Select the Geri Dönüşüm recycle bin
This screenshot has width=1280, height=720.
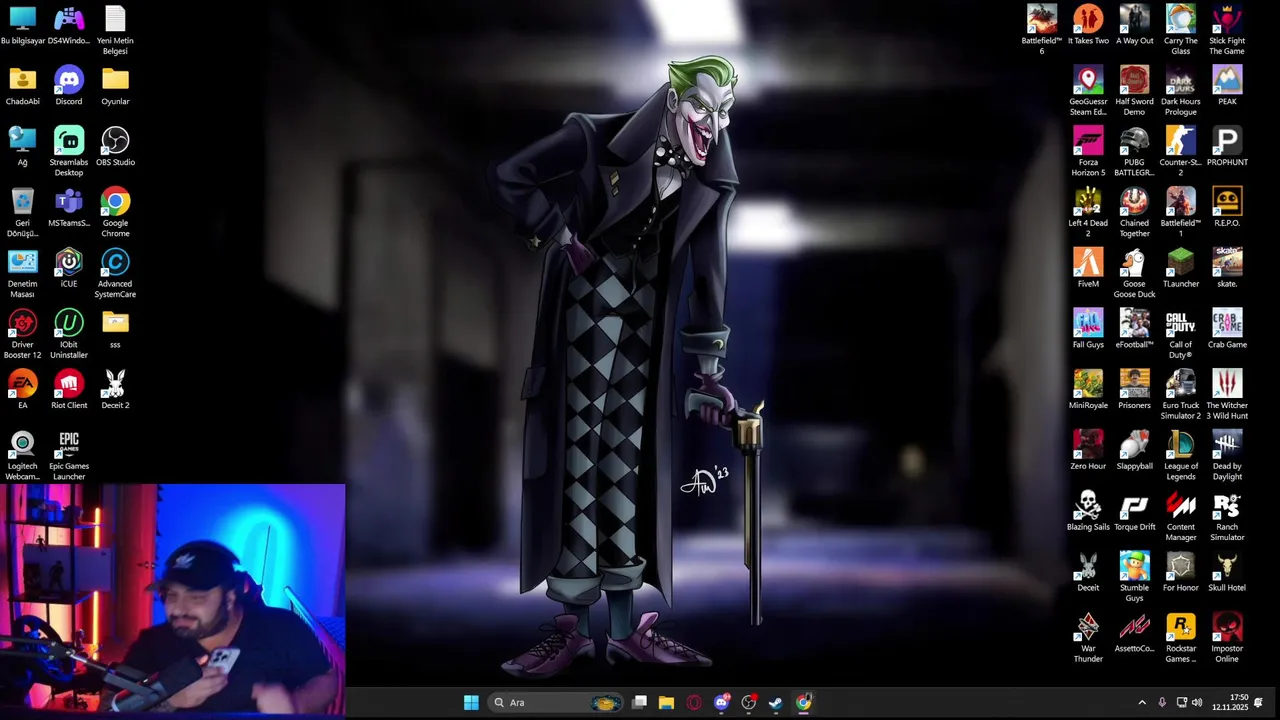point(22,201)
